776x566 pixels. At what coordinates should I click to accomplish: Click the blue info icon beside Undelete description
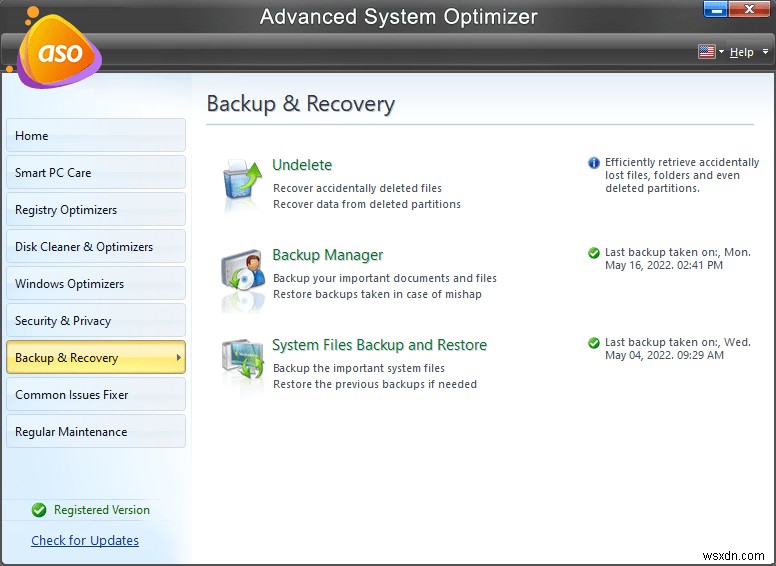[x=594, y=163]
